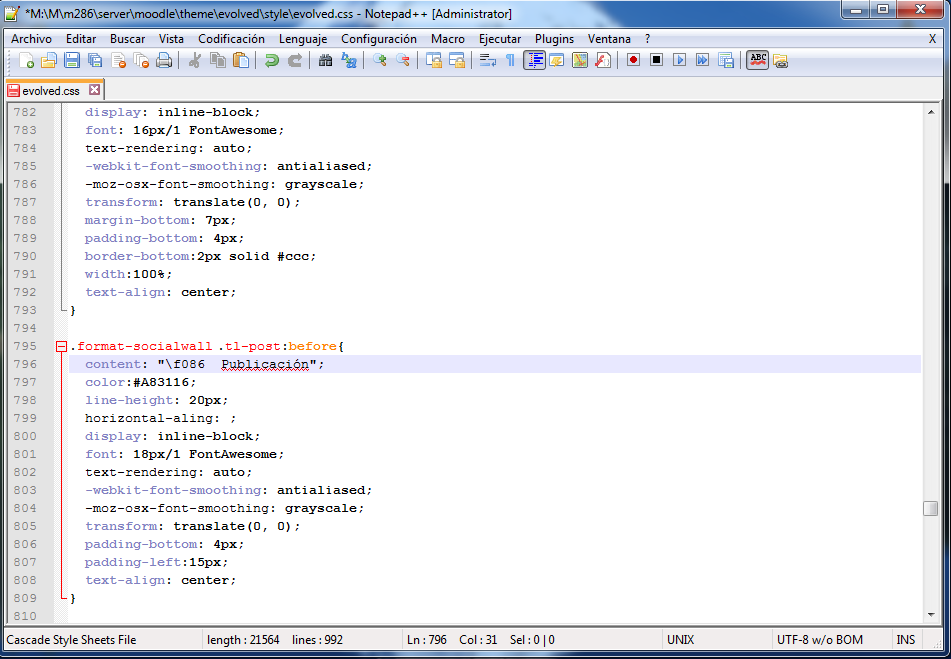951x659 pixels.
Task: Create a new file in Notepad++
Action: point(28,60)
